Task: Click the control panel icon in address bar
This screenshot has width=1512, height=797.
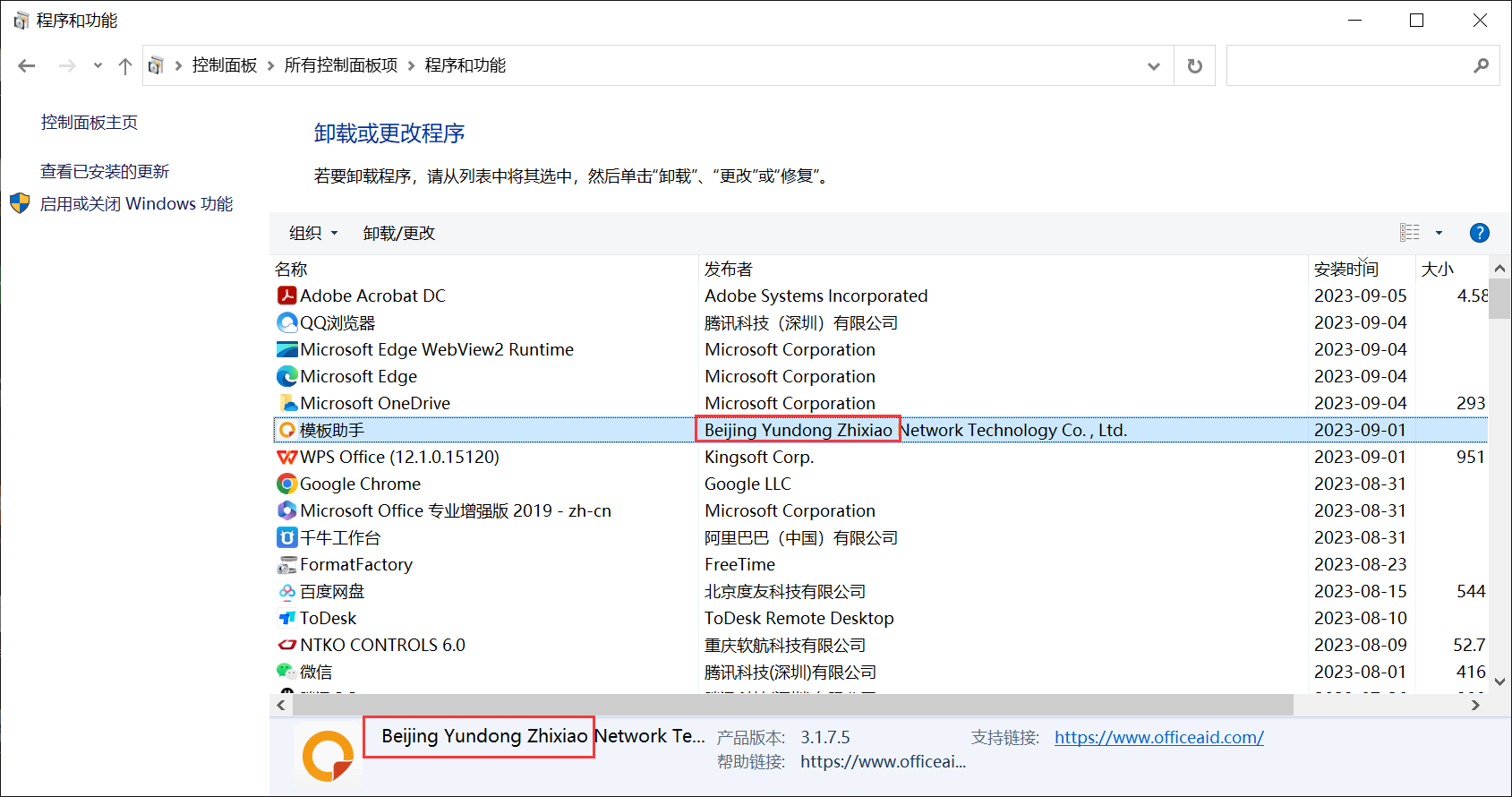Action: point(156,65)
